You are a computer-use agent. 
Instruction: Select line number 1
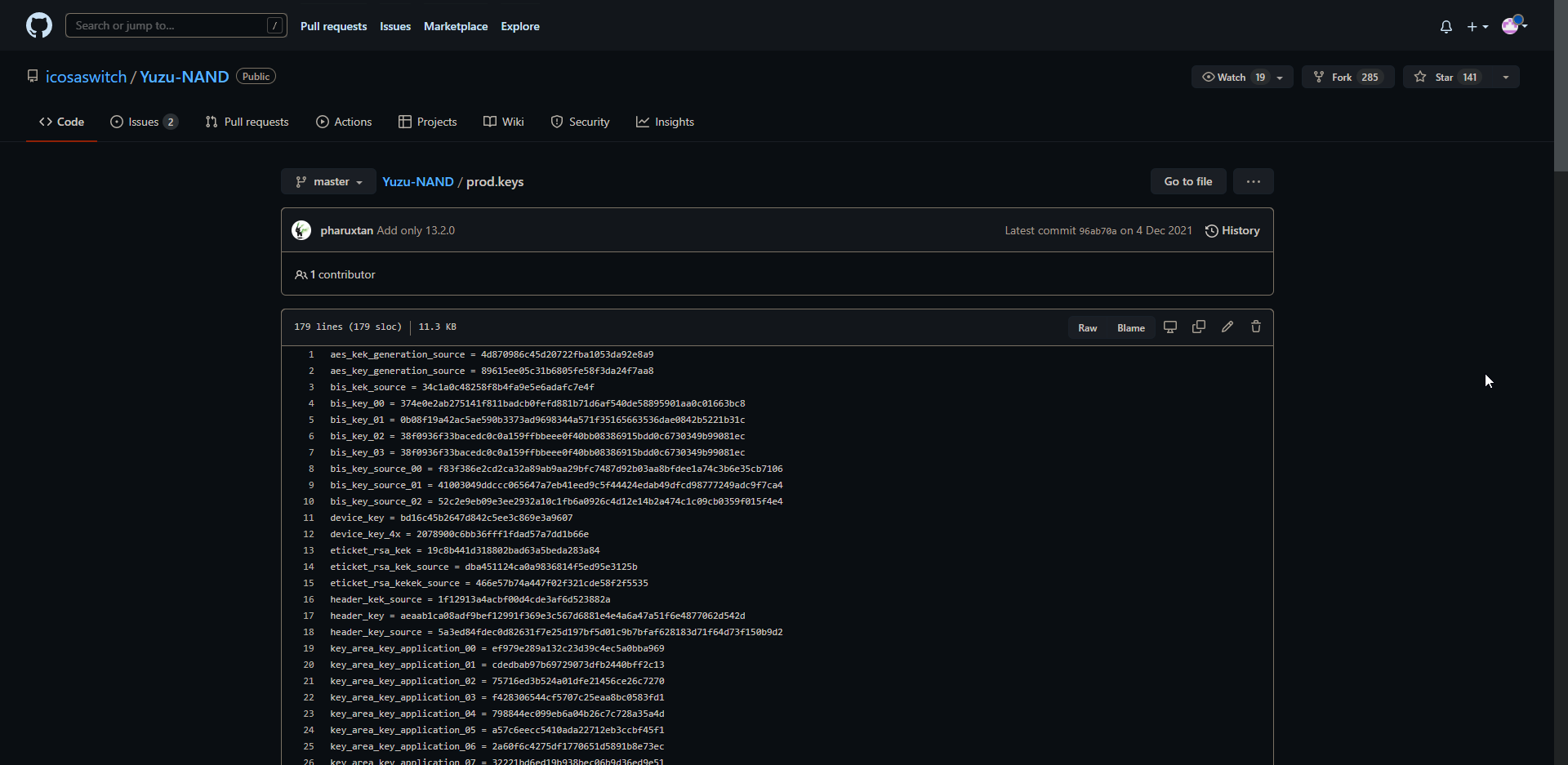(x=311, y=354)
